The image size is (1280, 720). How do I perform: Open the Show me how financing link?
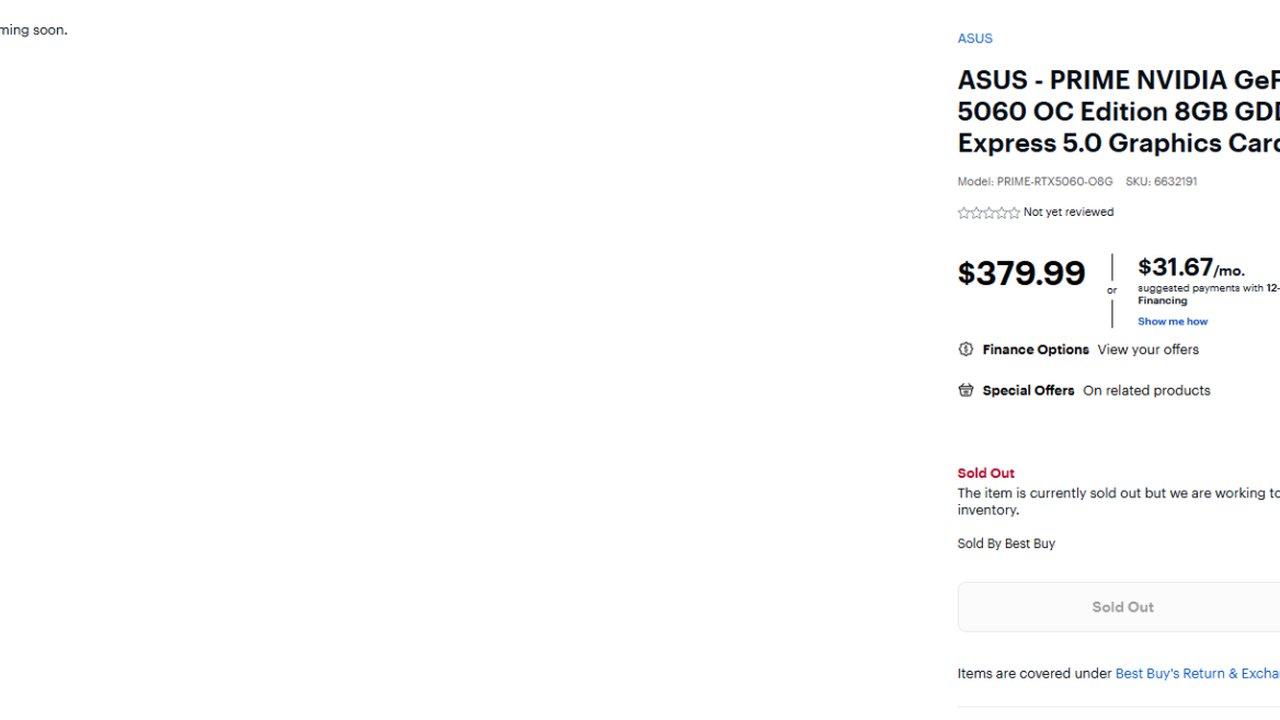(x=1172, y=321)
